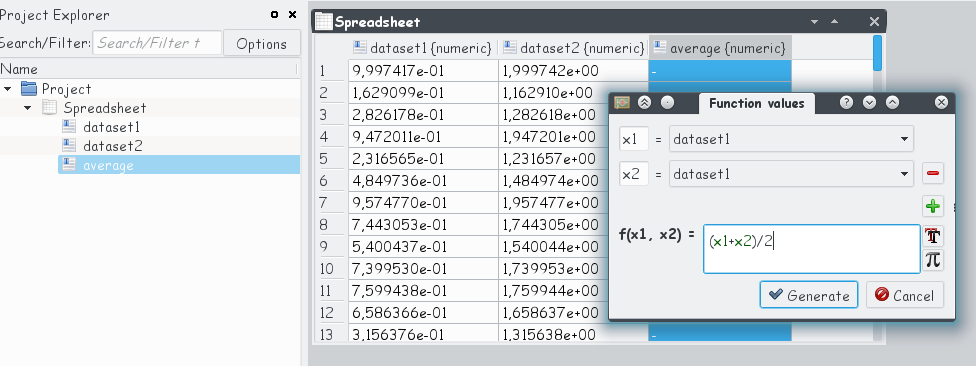Click the Spreadsheet icon in project tree
Viewport: 976px width, 366px height.
click(49, 108)
